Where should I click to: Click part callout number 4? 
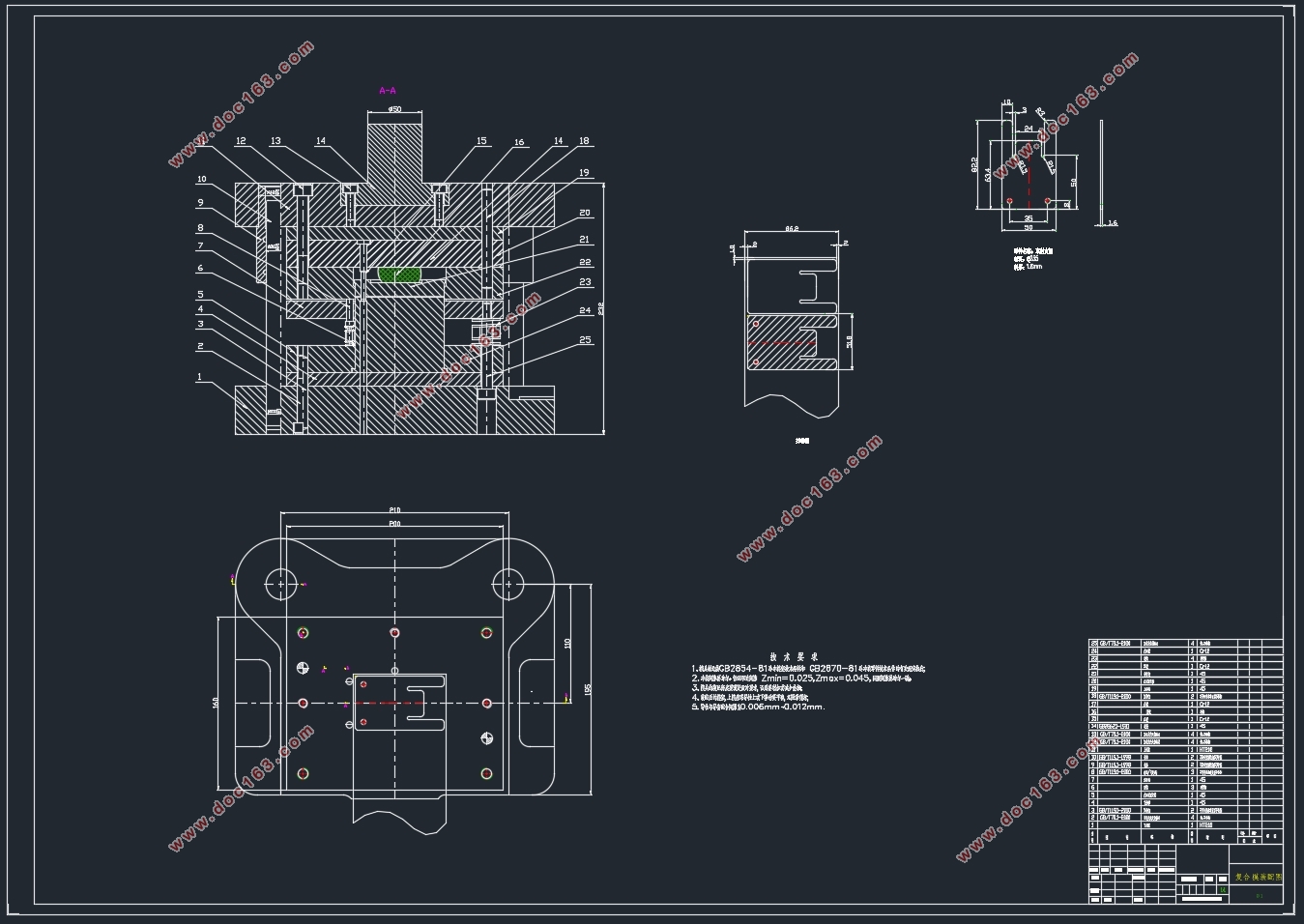200,309
